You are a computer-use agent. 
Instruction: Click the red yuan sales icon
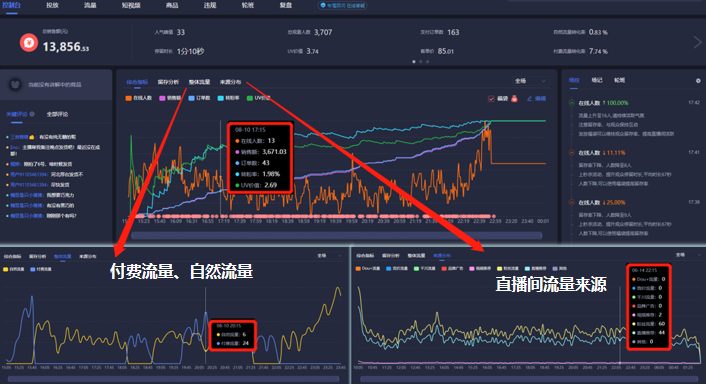[29, 43]
